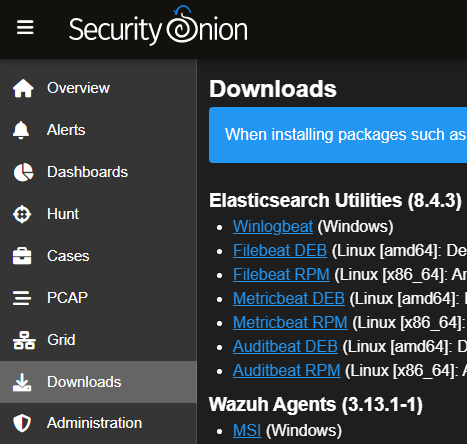The width and height of the screenshot is (467, 444).
Task: Open the Administration menu item
Action: (98, 423)
